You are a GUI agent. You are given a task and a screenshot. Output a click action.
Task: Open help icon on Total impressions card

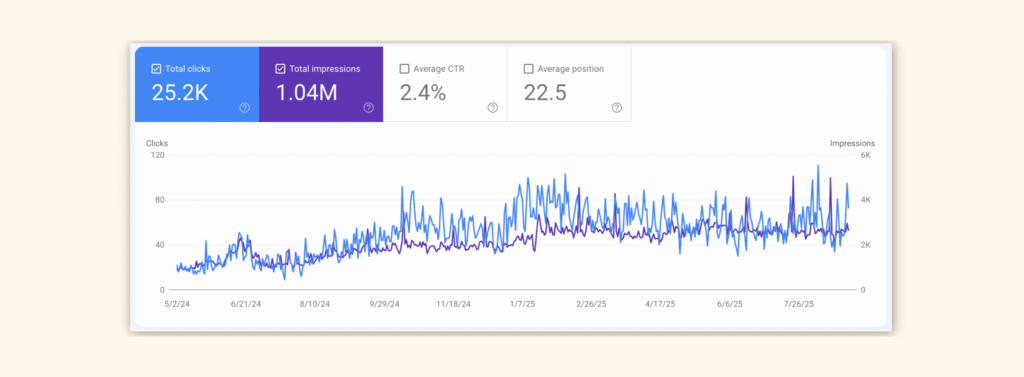tap(368, 108)
